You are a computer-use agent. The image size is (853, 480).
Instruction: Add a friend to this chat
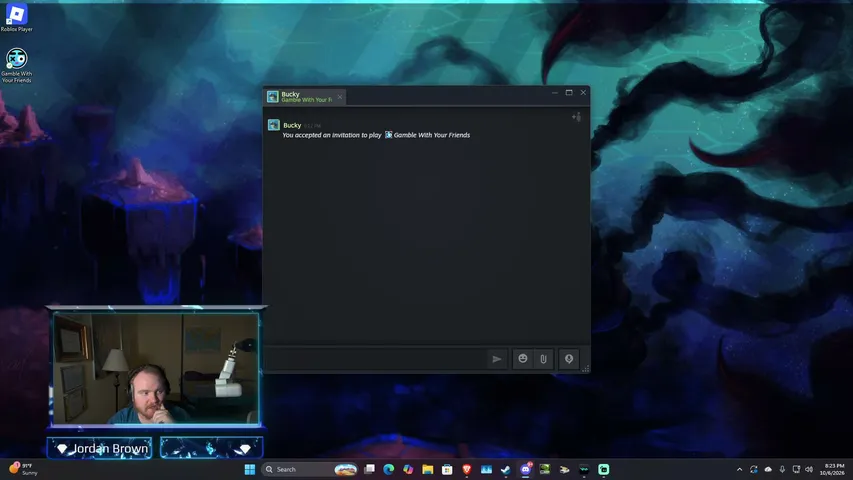[x=576, y=117]
